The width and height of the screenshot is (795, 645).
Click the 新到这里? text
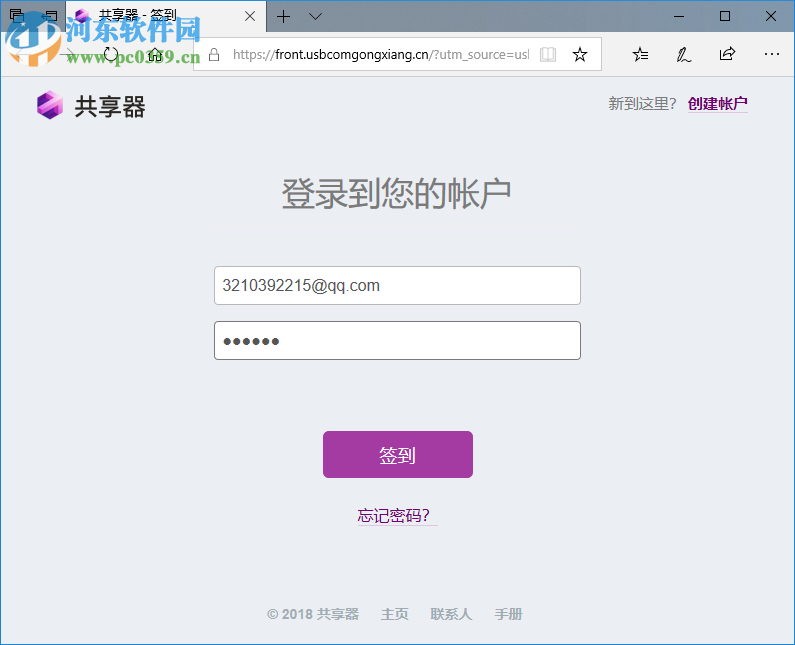coord(642,103)
